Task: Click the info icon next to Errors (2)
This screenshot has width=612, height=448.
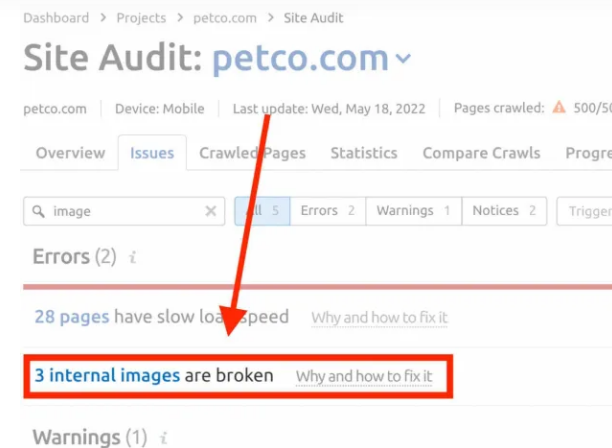Action: [x=133, y=257]
